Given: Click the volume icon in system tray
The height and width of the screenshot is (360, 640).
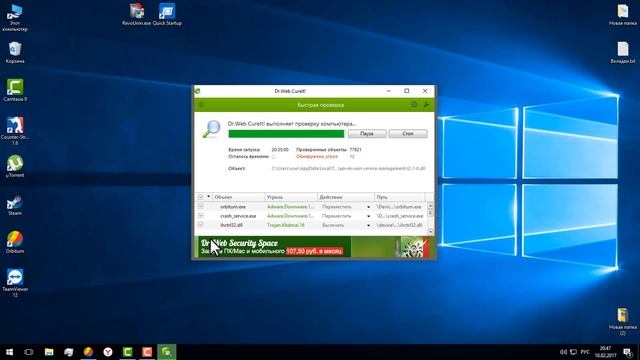Looking at the screenshot, I should 563,352.
